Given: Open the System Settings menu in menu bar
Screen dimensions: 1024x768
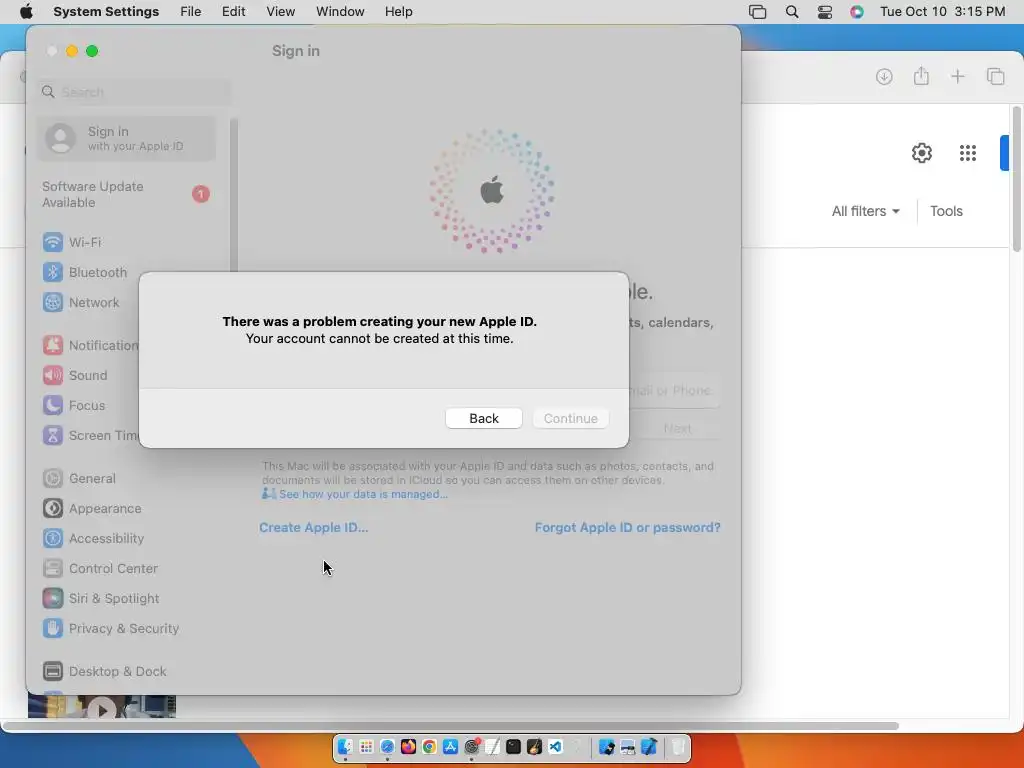Looking at the screenshot, I should click(106, 12).
